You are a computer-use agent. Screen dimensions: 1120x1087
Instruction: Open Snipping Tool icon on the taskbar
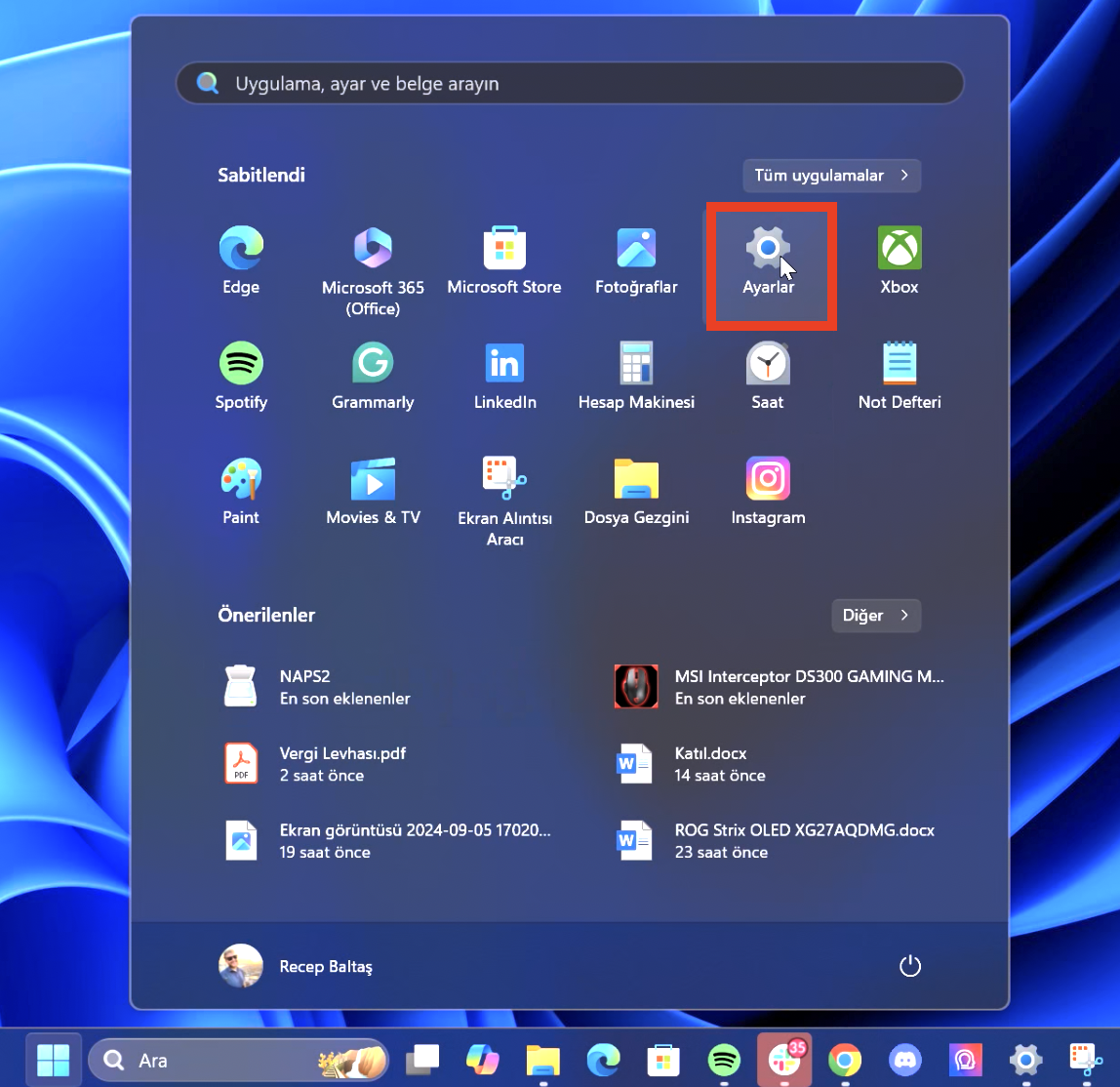1086,1060
